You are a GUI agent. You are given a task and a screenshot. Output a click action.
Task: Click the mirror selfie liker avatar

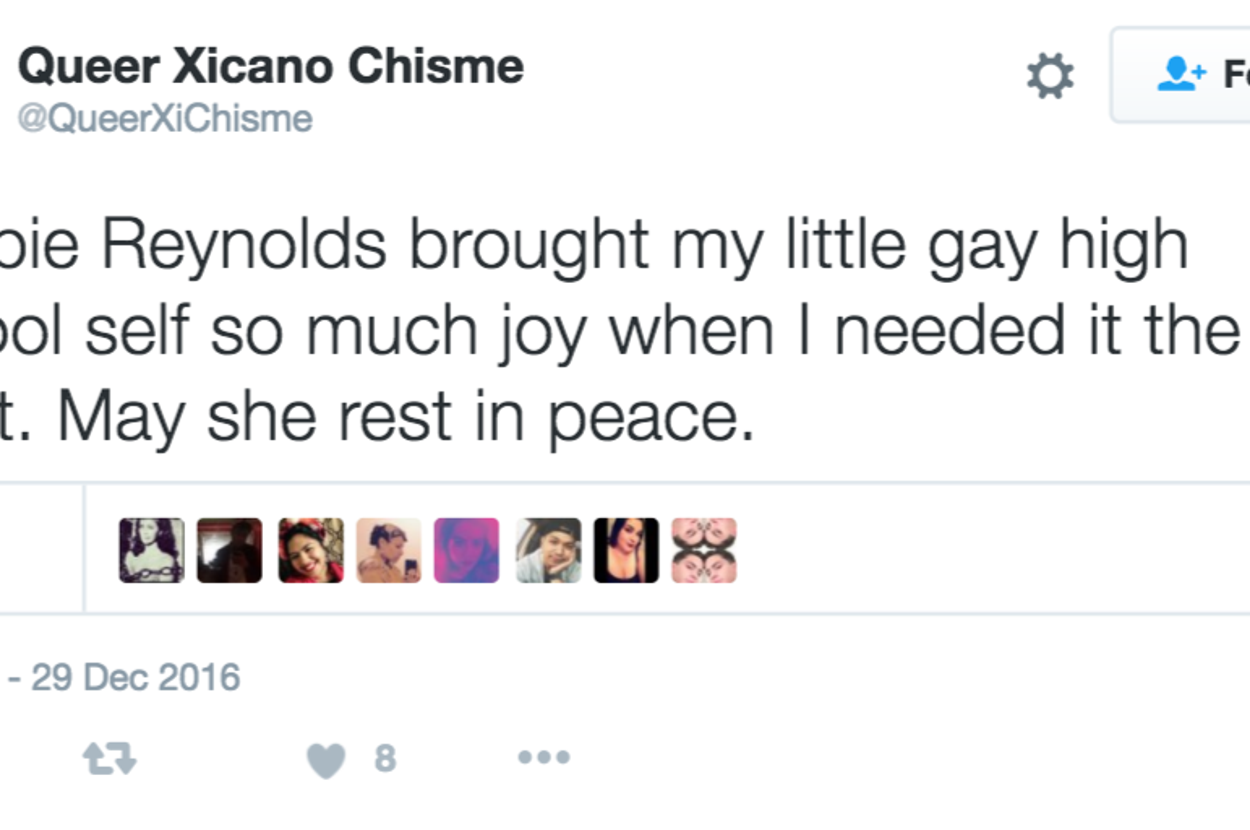click(388, 550)
